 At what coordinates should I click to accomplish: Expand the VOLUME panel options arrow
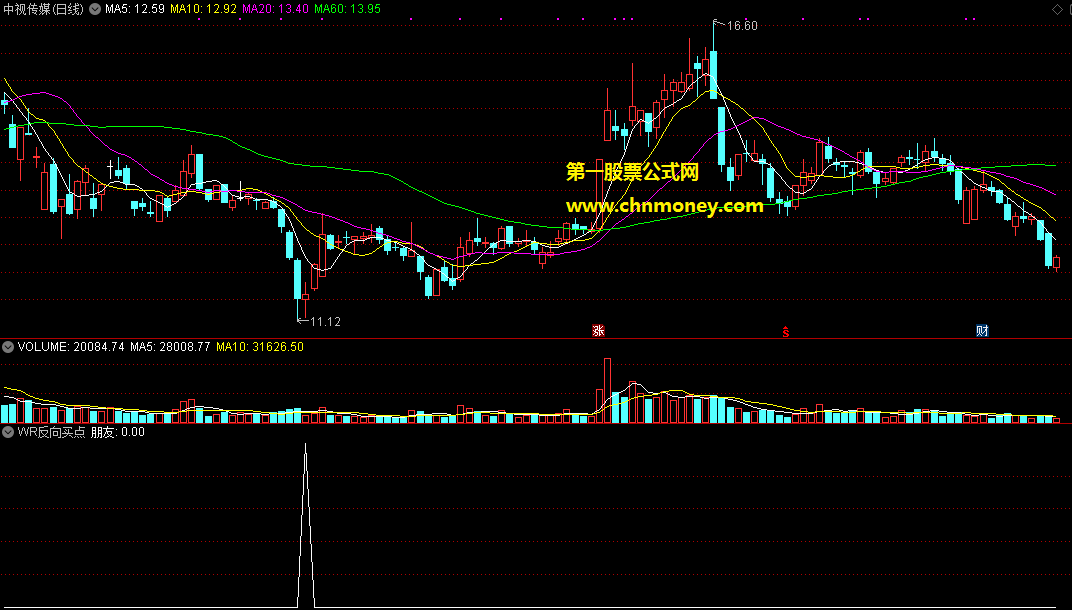tap(8, 347)
